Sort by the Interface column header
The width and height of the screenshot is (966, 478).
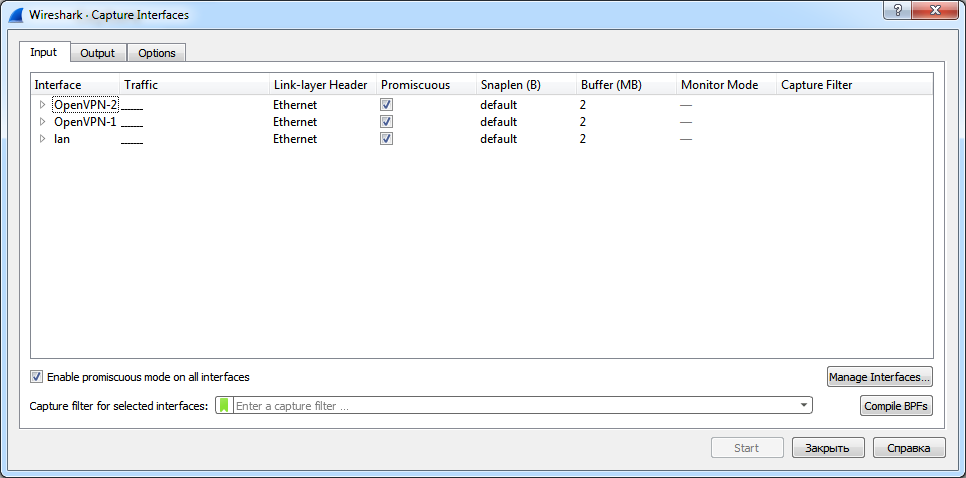[75, 85]
